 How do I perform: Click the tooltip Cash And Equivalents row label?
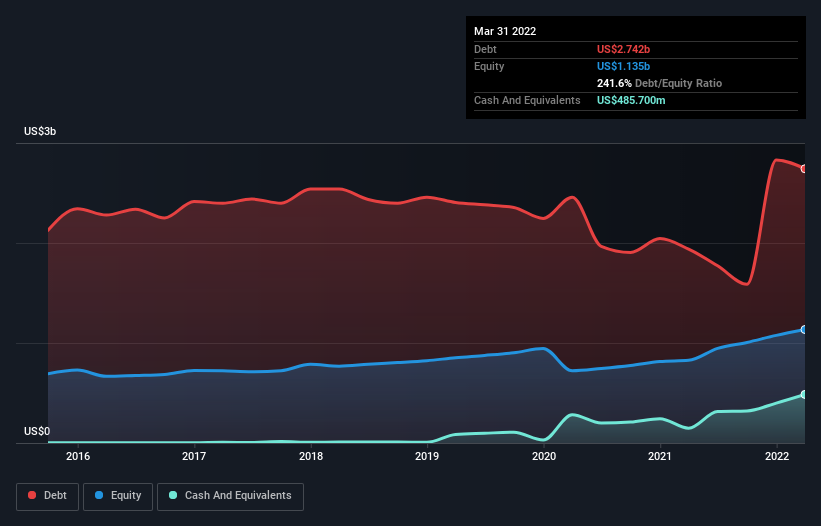click(x=527, y=100)
